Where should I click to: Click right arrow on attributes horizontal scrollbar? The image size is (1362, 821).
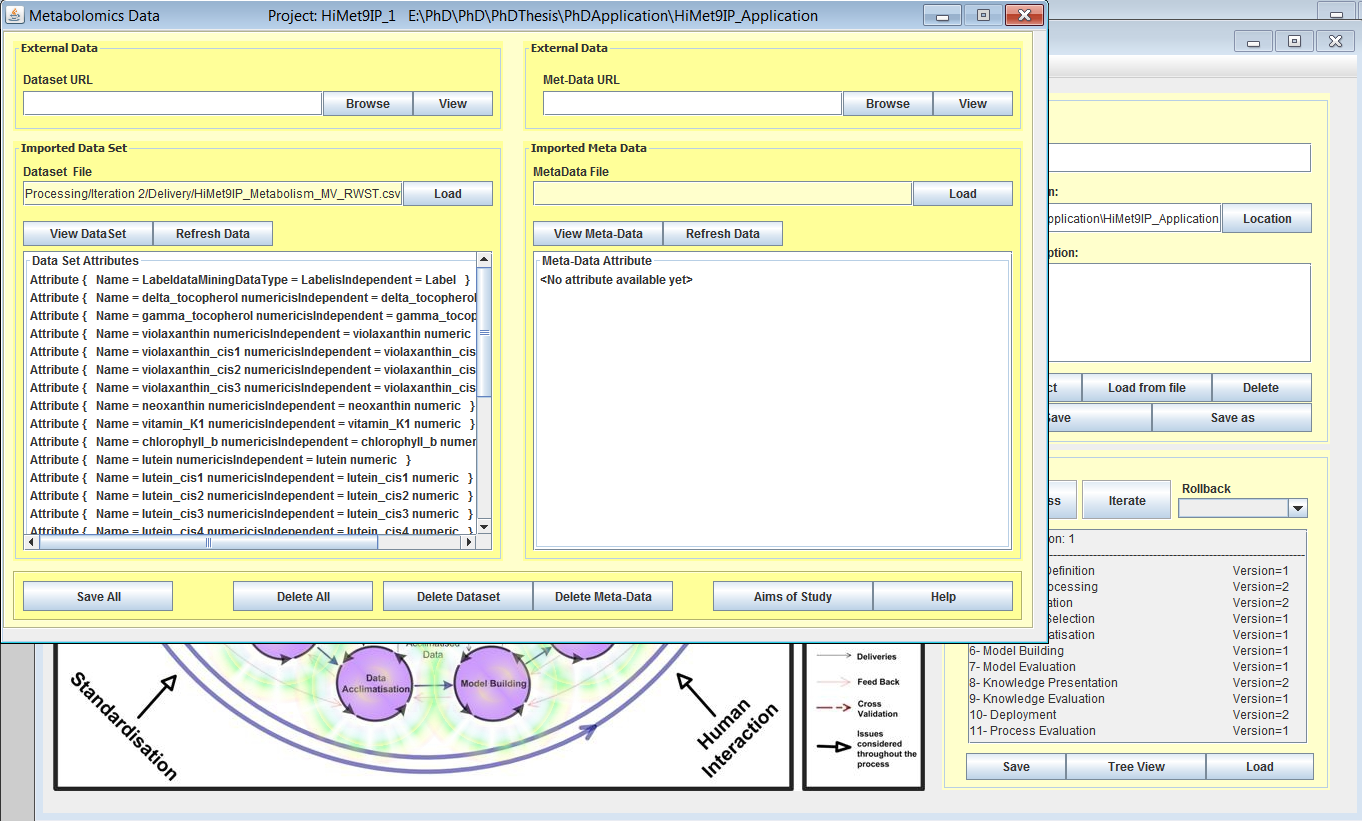[467, 542]
